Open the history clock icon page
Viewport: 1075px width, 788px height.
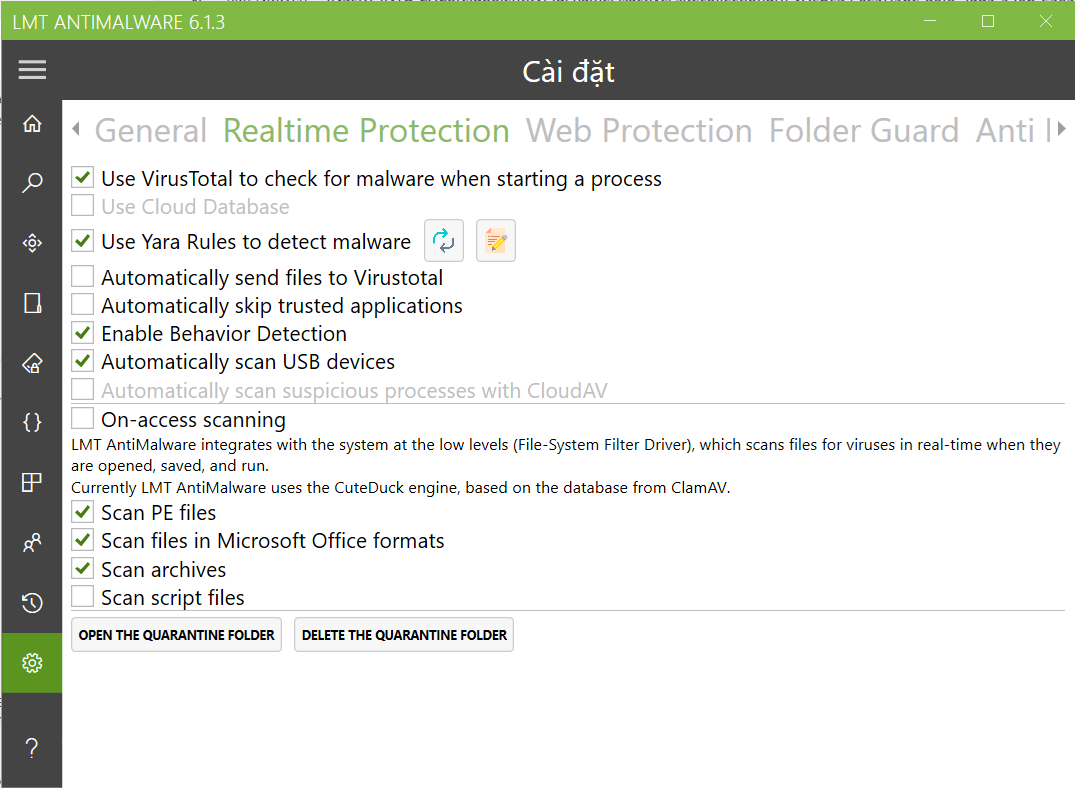(x=32, y=602)
